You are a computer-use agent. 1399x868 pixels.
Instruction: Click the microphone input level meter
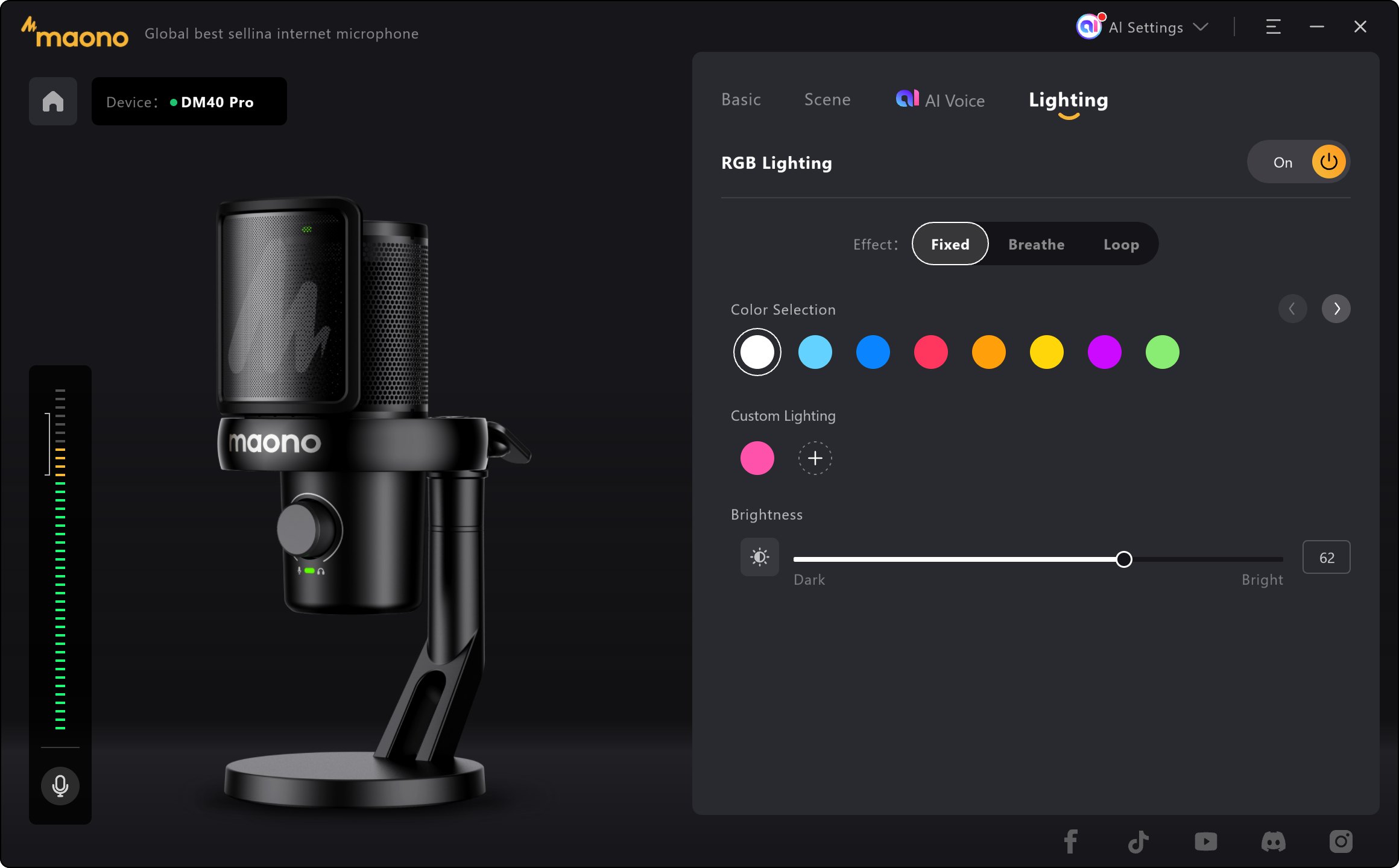pos(60,559)
